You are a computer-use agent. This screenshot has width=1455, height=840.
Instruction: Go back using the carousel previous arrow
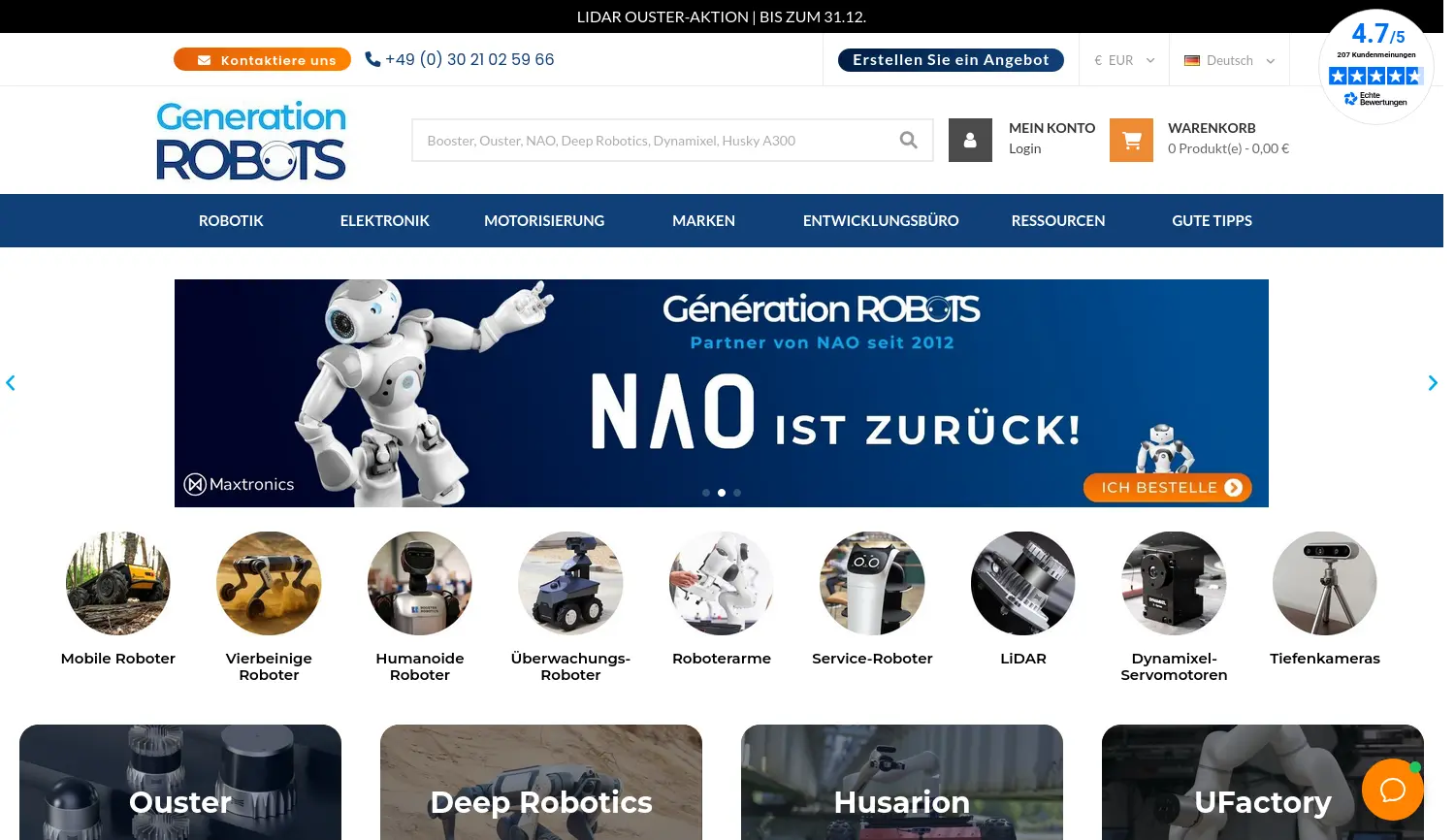pyautogui.click(x=11, y=382)
